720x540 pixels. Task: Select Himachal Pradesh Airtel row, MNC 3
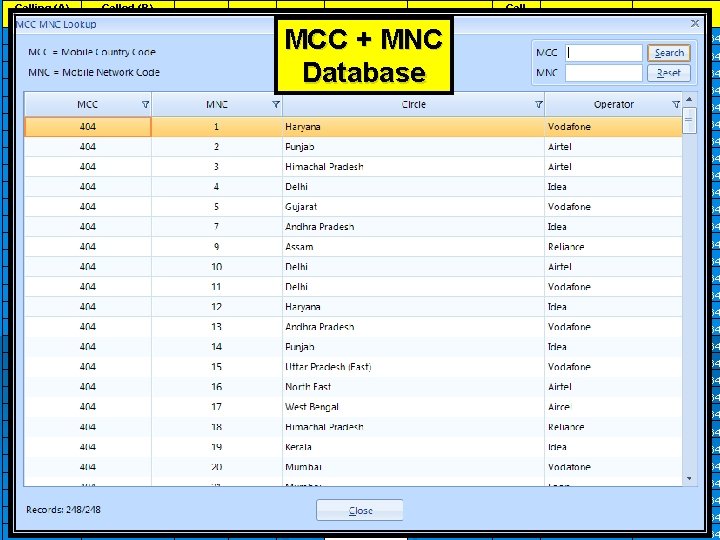353,167
